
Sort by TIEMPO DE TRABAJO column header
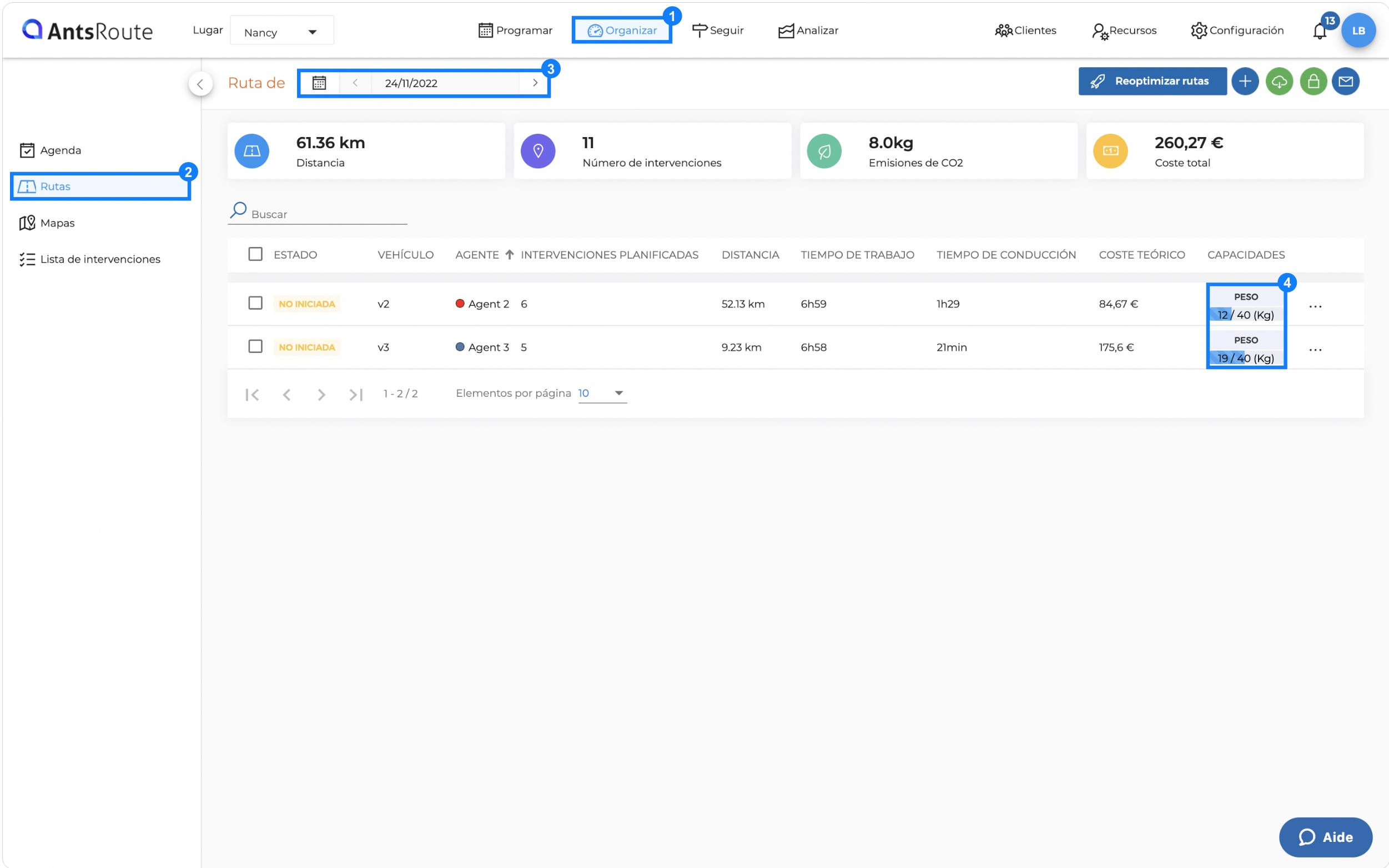tap(857, 254)
